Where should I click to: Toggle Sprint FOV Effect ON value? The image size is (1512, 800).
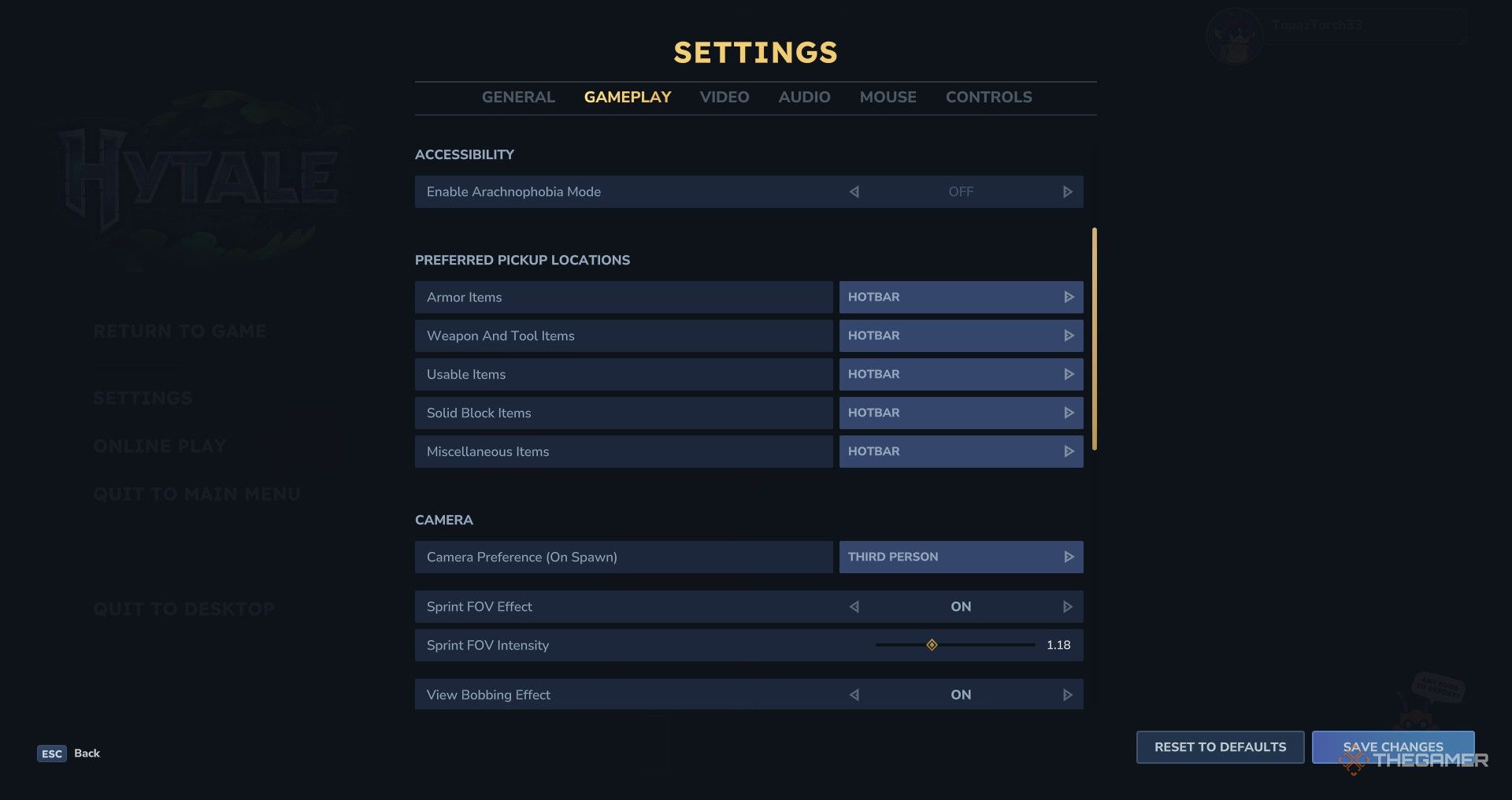[x=960, y=607]
